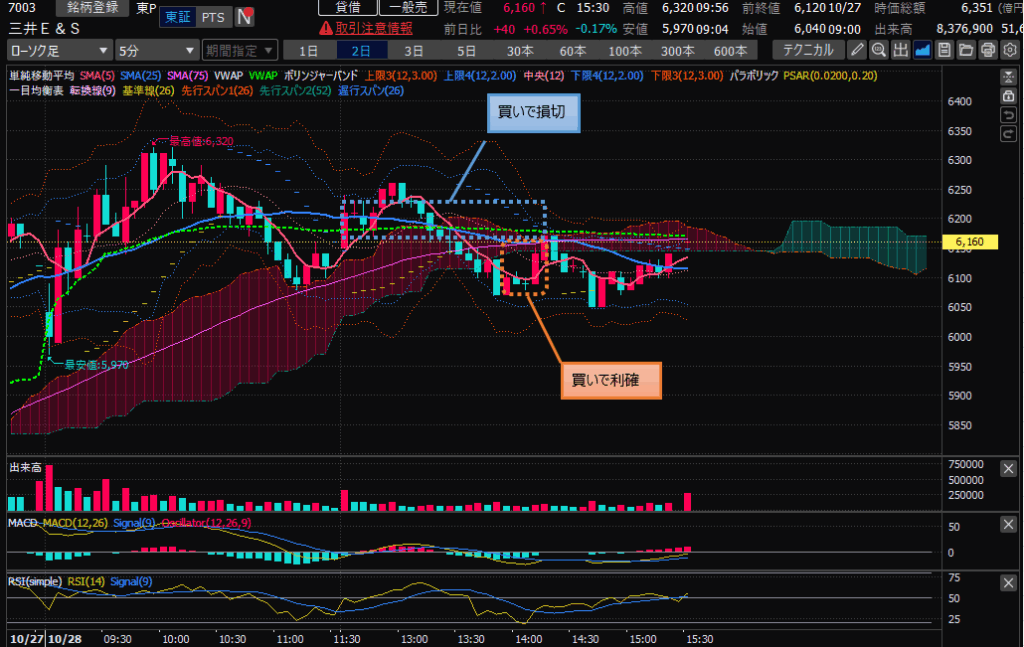Click the magnifier zoom icon in toolbar
The image size is (1024, 647).
[879, 49]
